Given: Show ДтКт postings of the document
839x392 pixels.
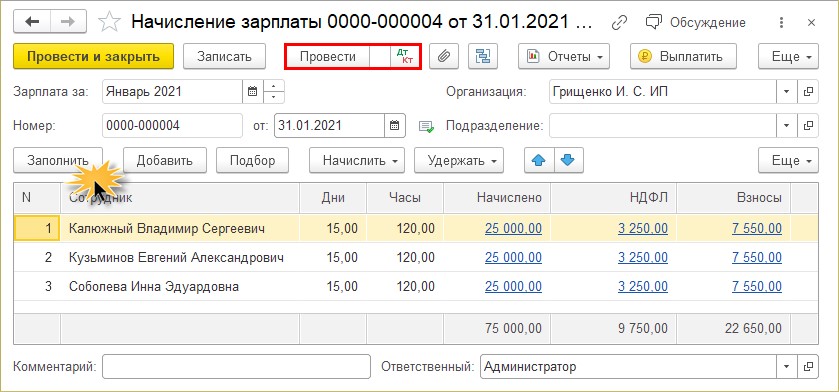Looking at the screenshot, I should [x=405, y=56].
